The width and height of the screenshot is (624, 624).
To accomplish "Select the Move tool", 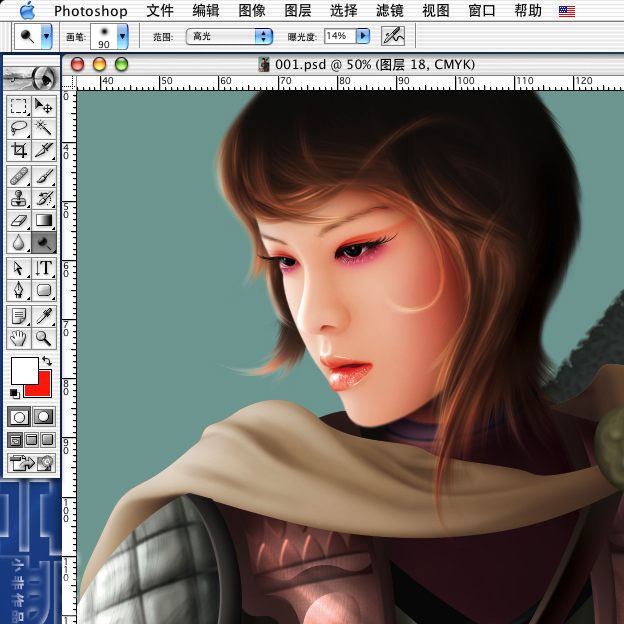I will (44, 106).
